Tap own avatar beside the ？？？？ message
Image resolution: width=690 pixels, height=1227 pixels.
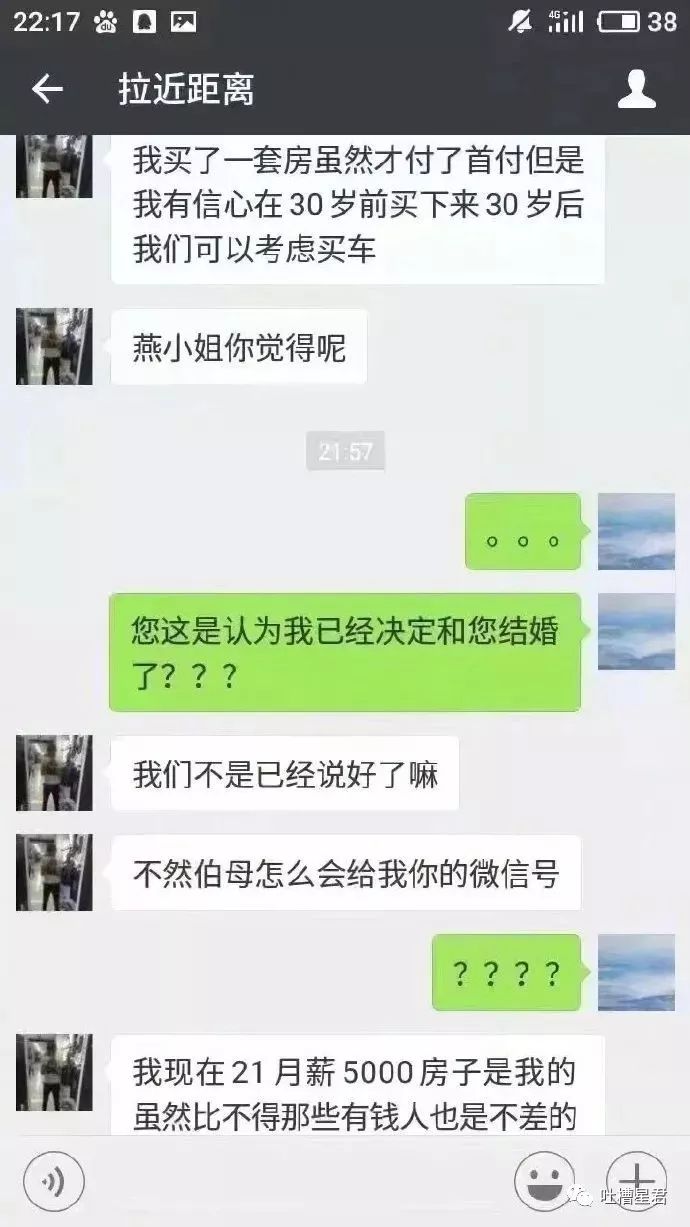point(636,972)
